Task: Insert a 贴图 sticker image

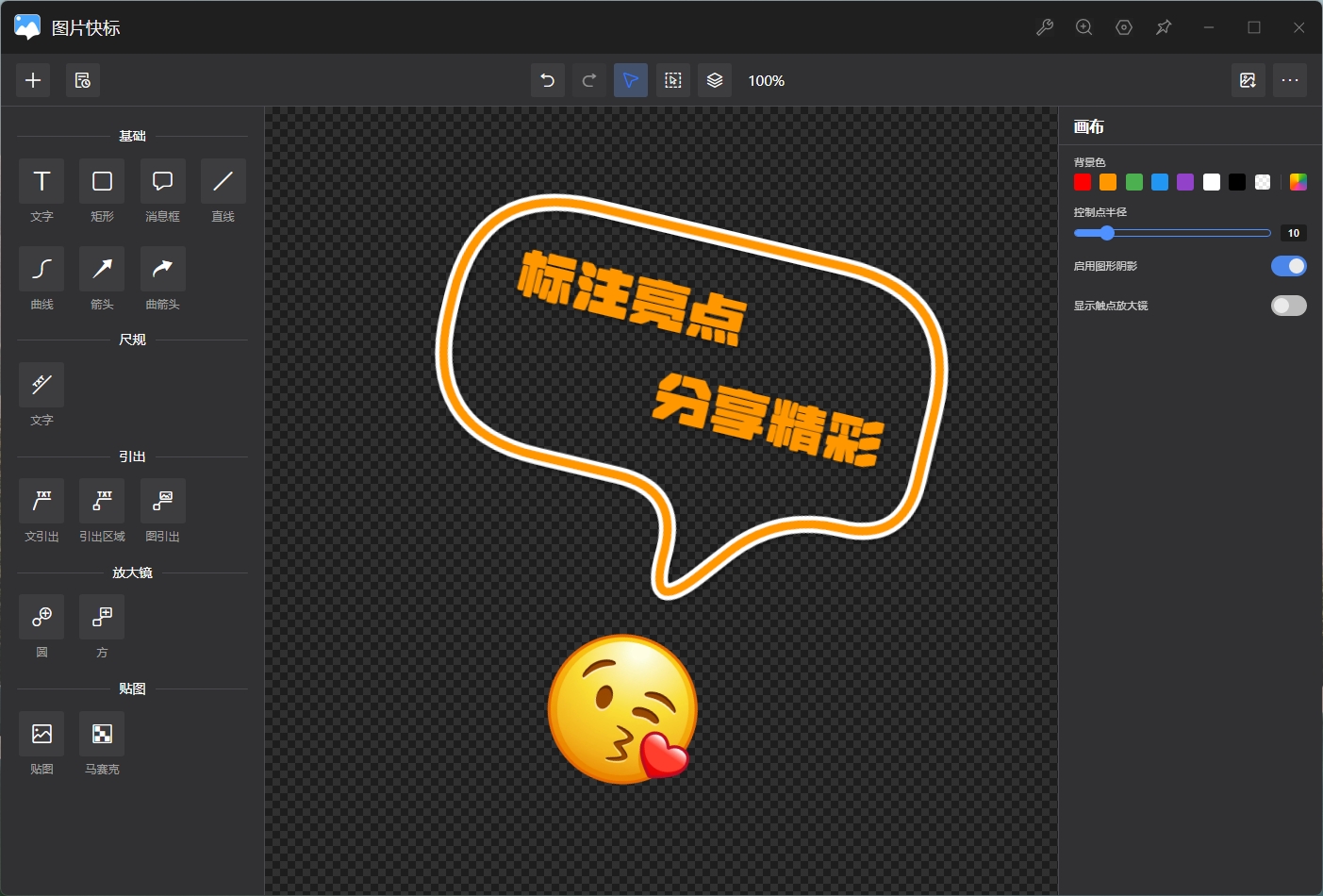Action: 41,734
